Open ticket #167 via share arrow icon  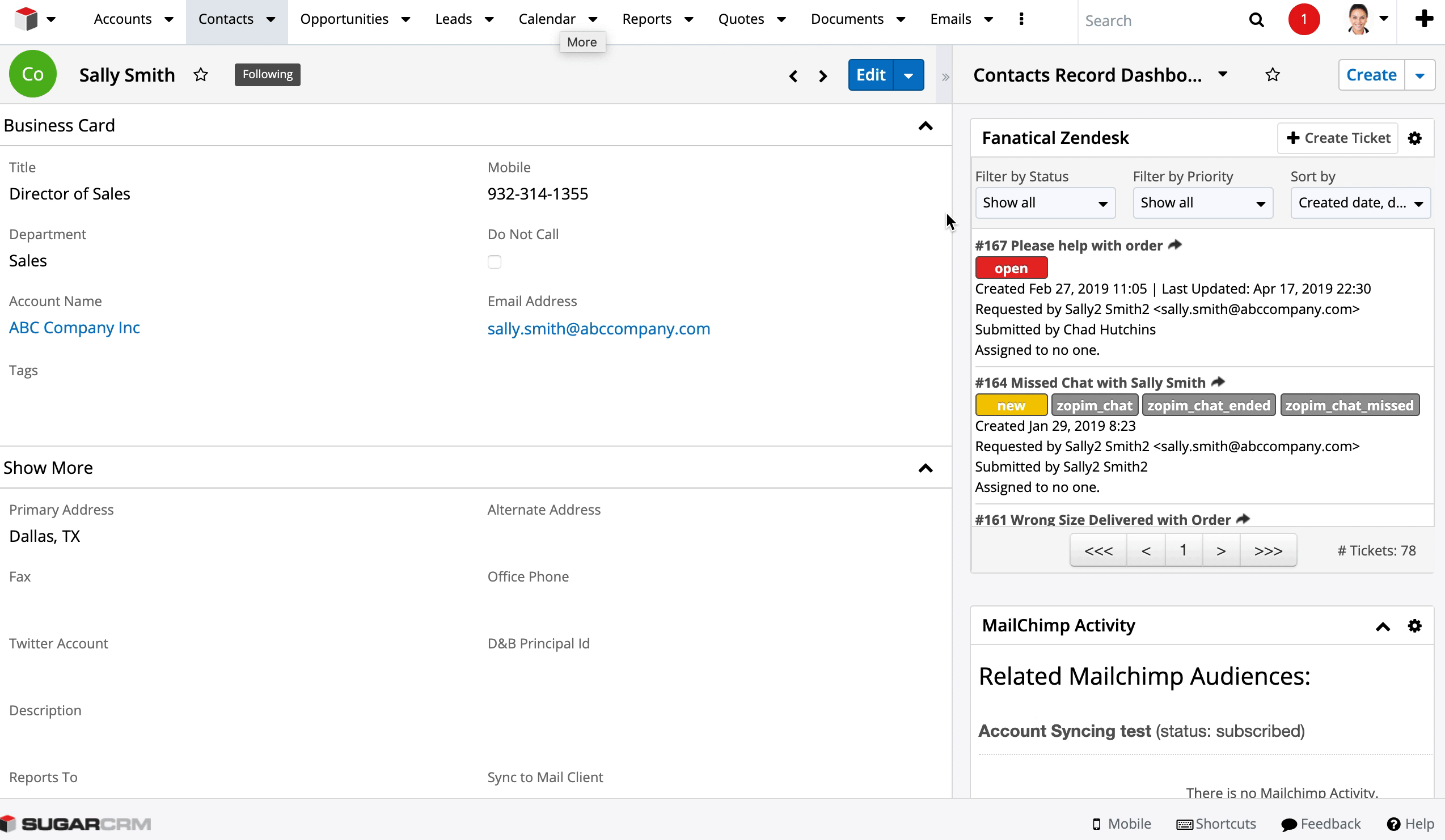pos(1175,245)
